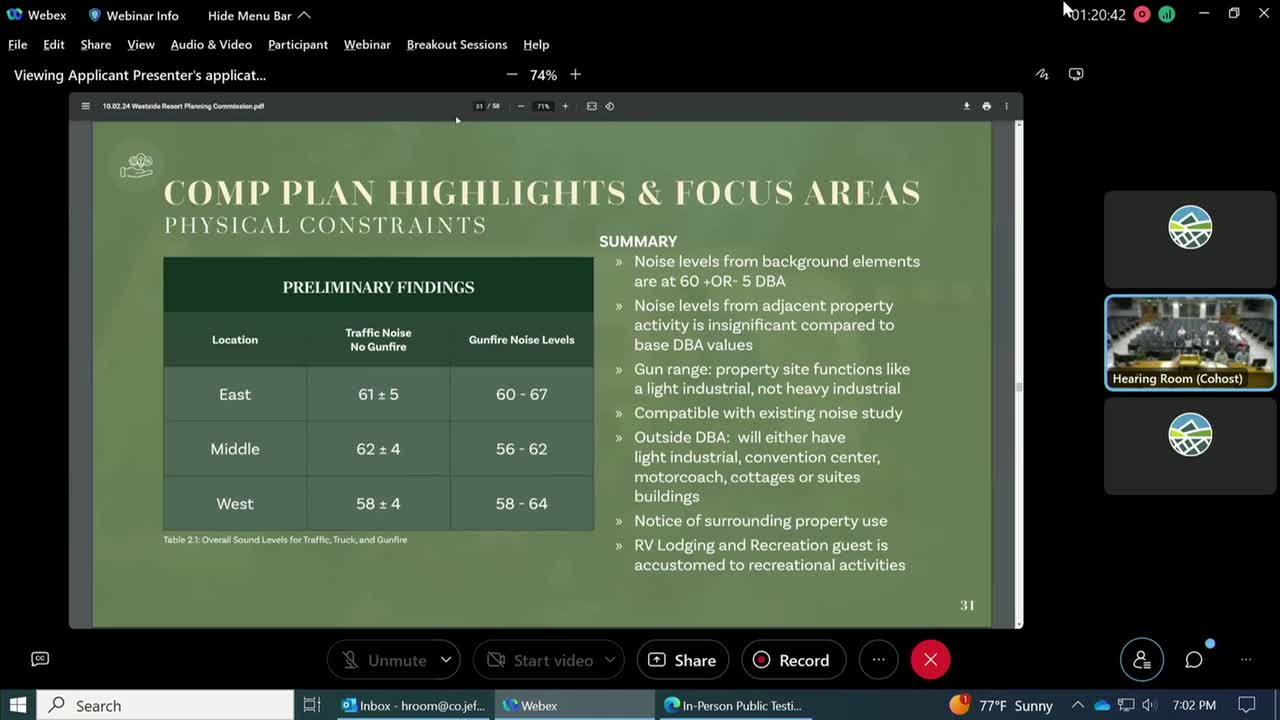
Task: Open the Edit menu
Action: 53,44
